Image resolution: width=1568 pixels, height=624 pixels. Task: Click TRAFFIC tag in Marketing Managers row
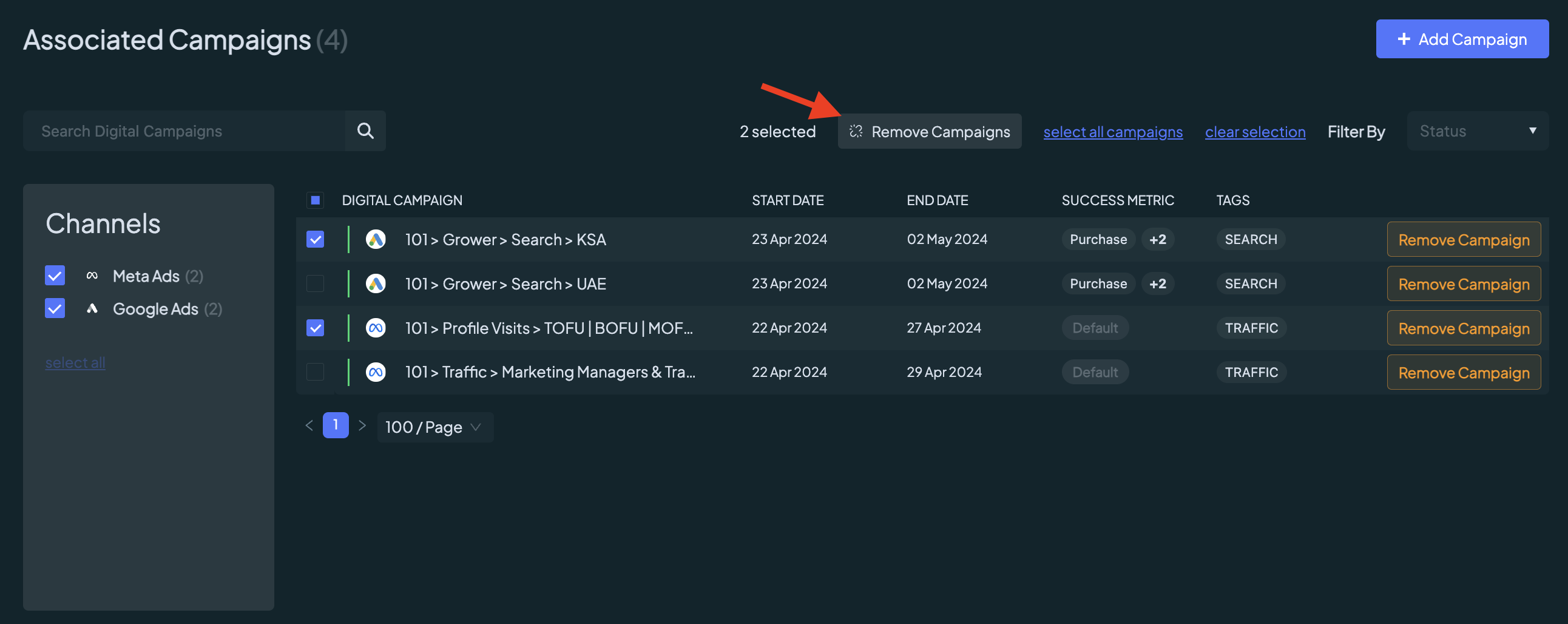click(x=1251, y=372)
